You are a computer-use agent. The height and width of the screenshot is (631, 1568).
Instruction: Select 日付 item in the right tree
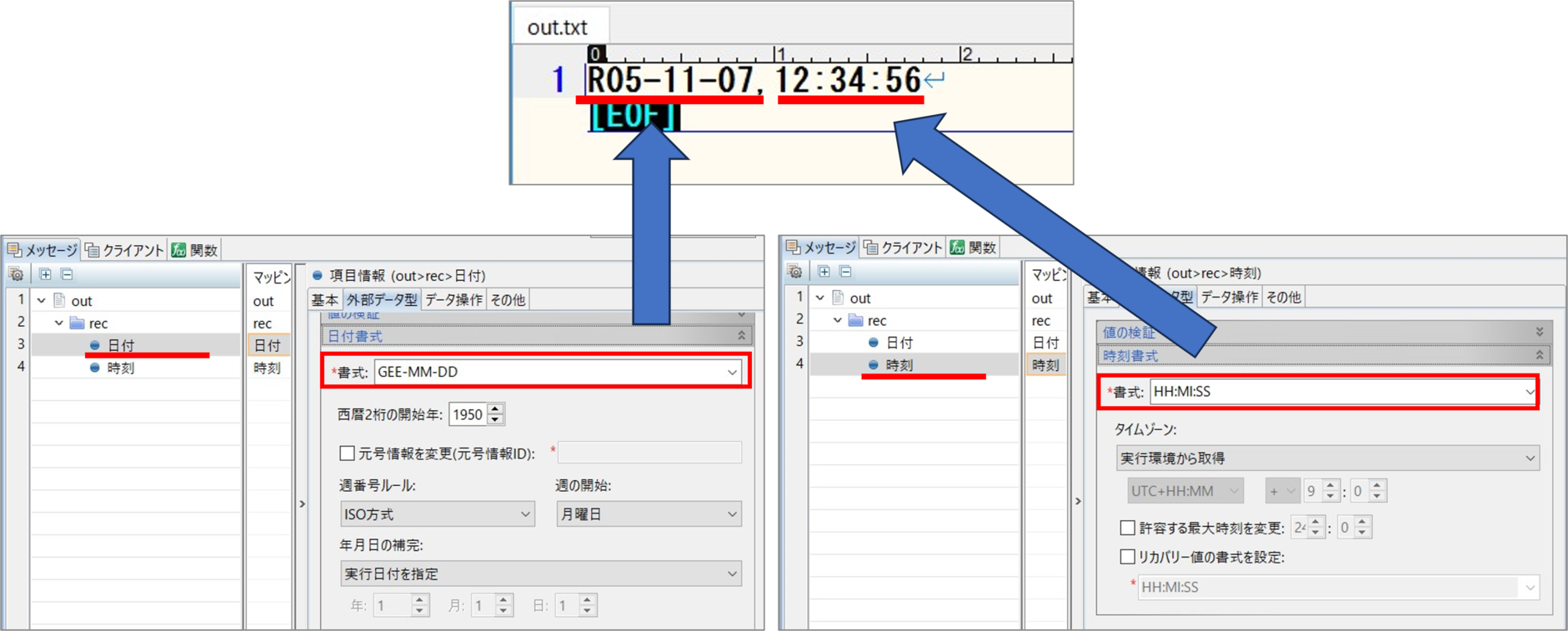[899, 343]
